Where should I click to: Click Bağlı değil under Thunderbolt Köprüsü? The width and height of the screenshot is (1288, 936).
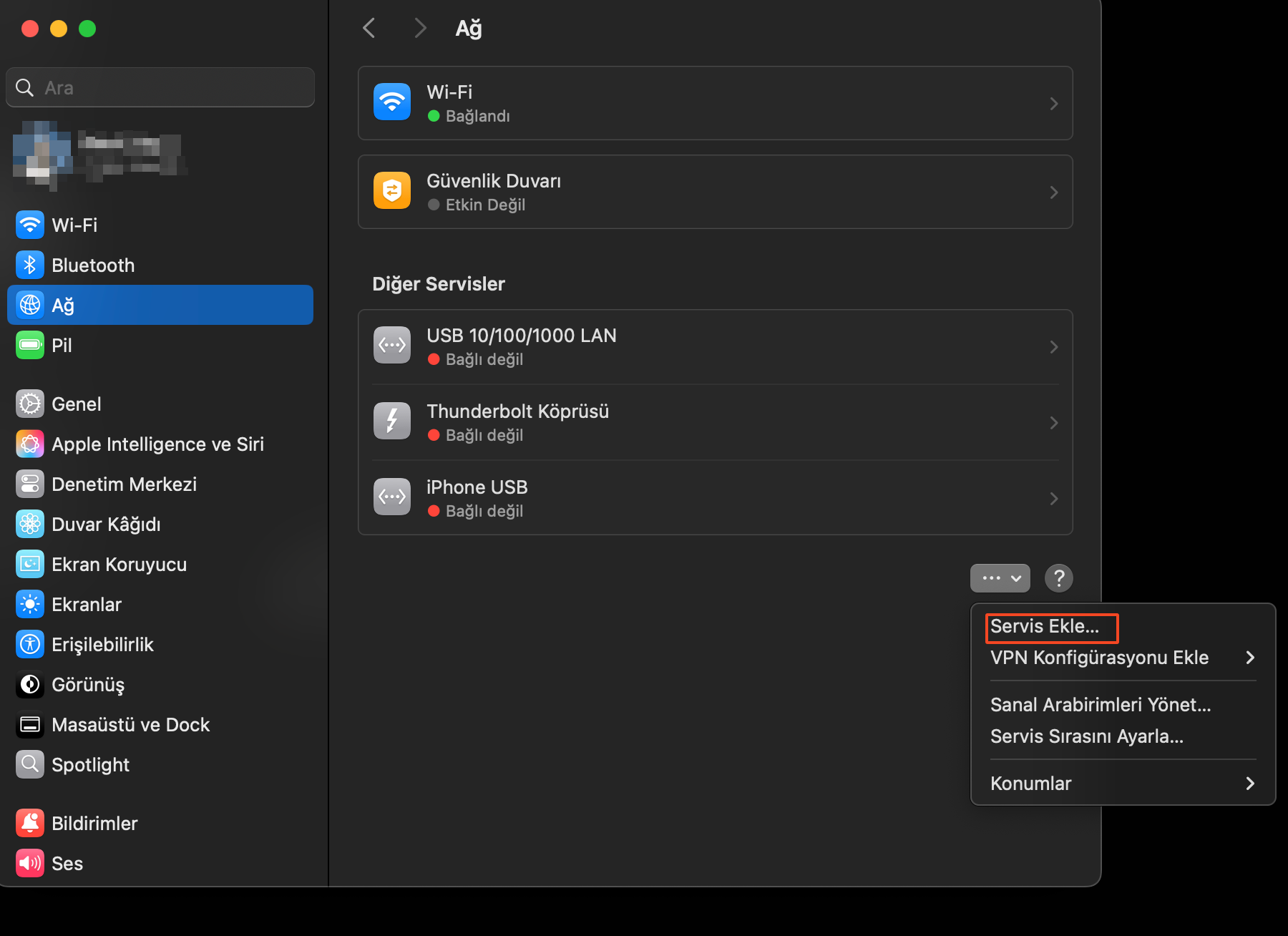484,435
